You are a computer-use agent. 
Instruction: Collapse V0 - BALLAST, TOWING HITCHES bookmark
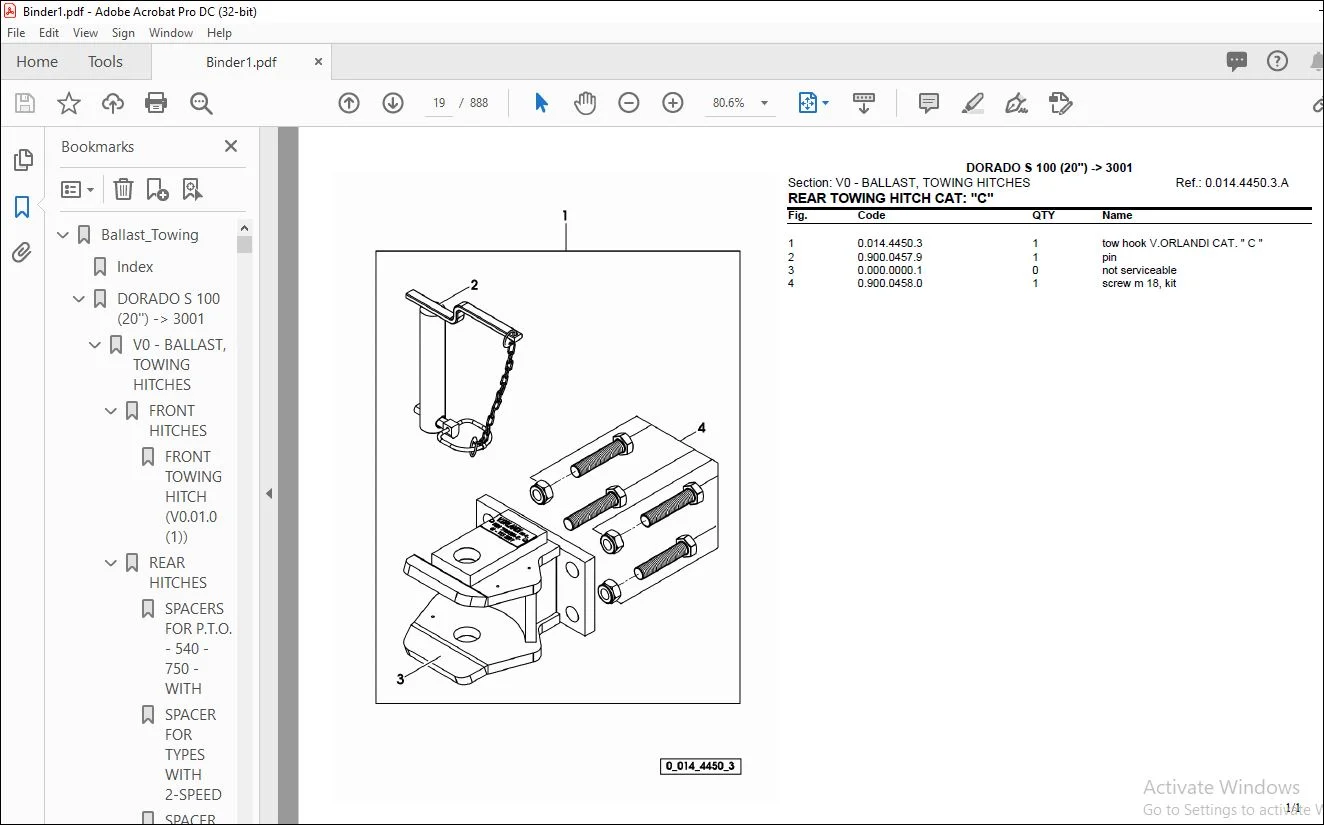(x=95, y=345)
